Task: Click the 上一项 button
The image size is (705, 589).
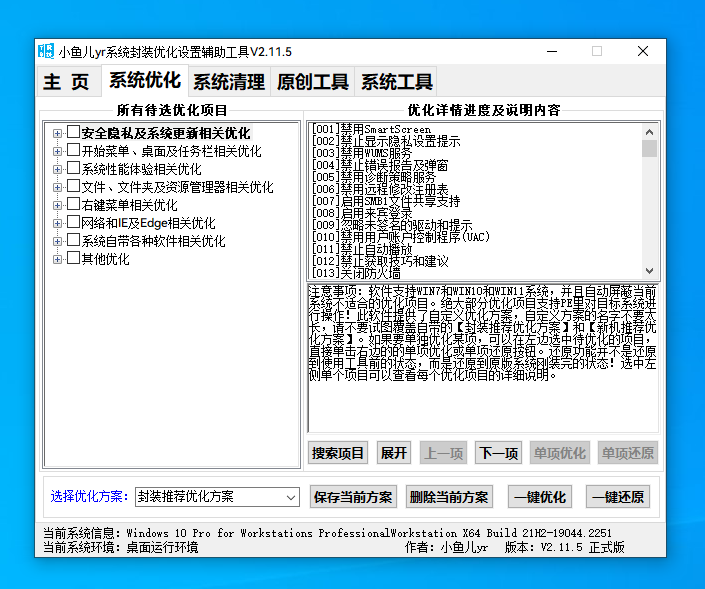Action: click(443, 453)
